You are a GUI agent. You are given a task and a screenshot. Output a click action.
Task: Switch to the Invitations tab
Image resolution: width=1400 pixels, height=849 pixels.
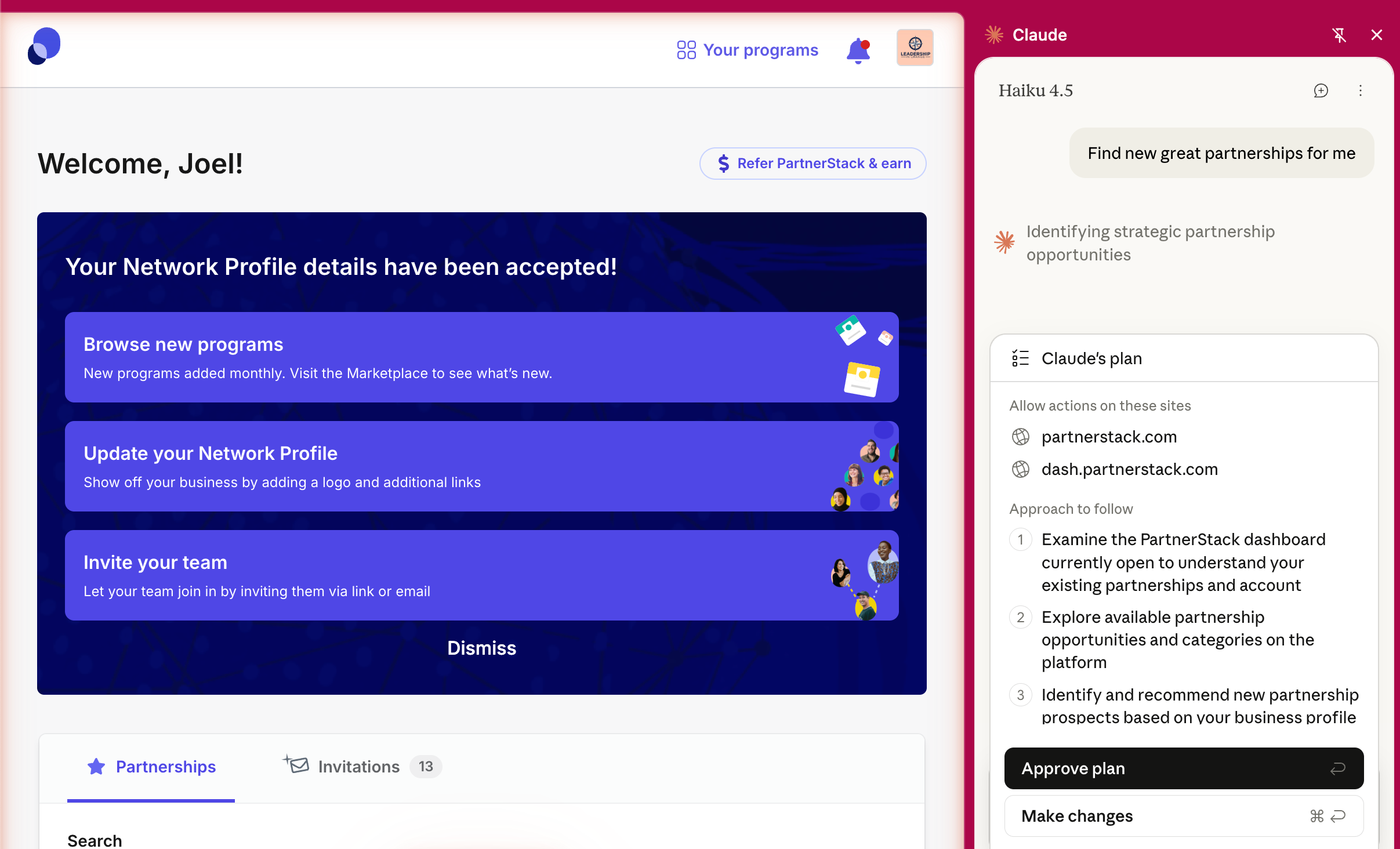tap(359, 767)
